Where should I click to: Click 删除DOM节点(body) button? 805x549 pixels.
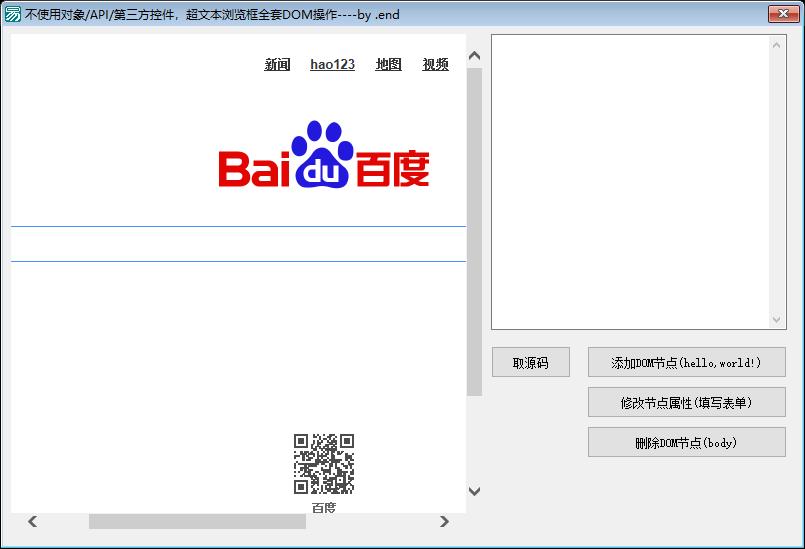point(686,442)
